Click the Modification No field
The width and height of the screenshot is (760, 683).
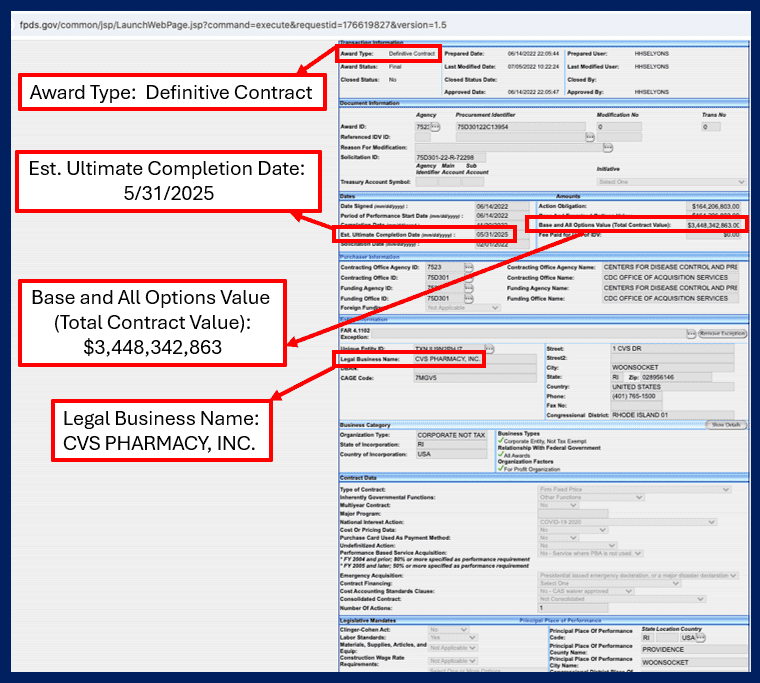click(x=619, y=127)
